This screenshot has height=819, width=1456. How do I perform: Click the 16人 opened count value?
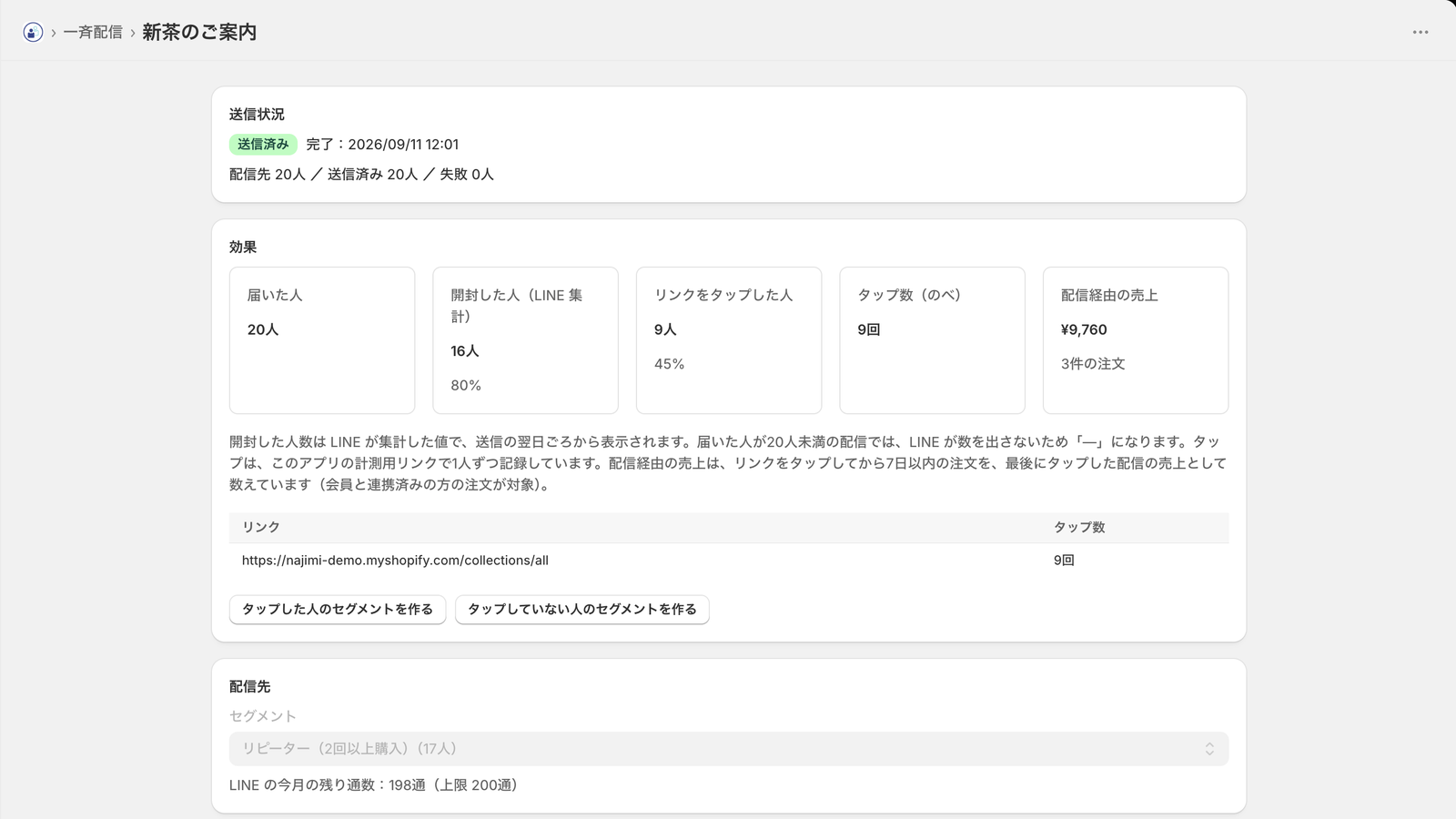(465, 350)
